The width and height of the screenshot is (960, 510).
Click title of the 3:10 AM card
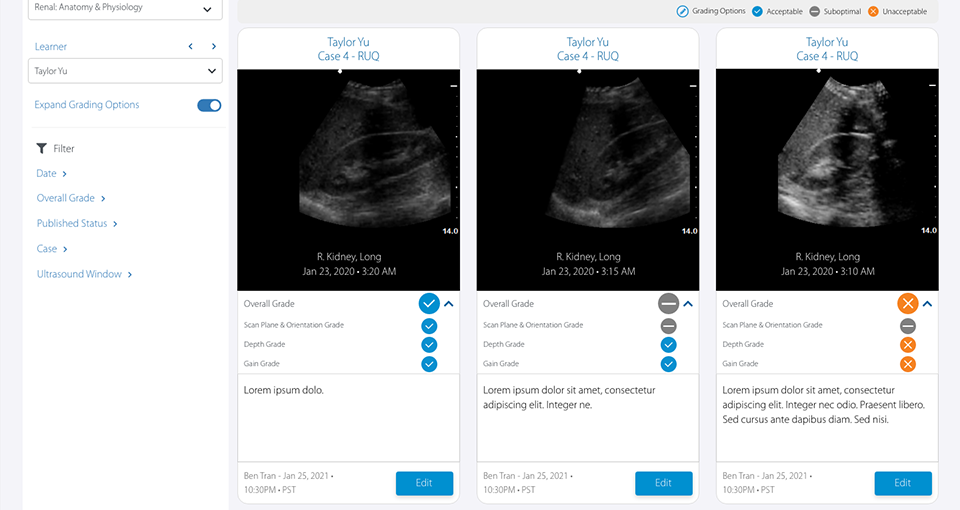827,49
